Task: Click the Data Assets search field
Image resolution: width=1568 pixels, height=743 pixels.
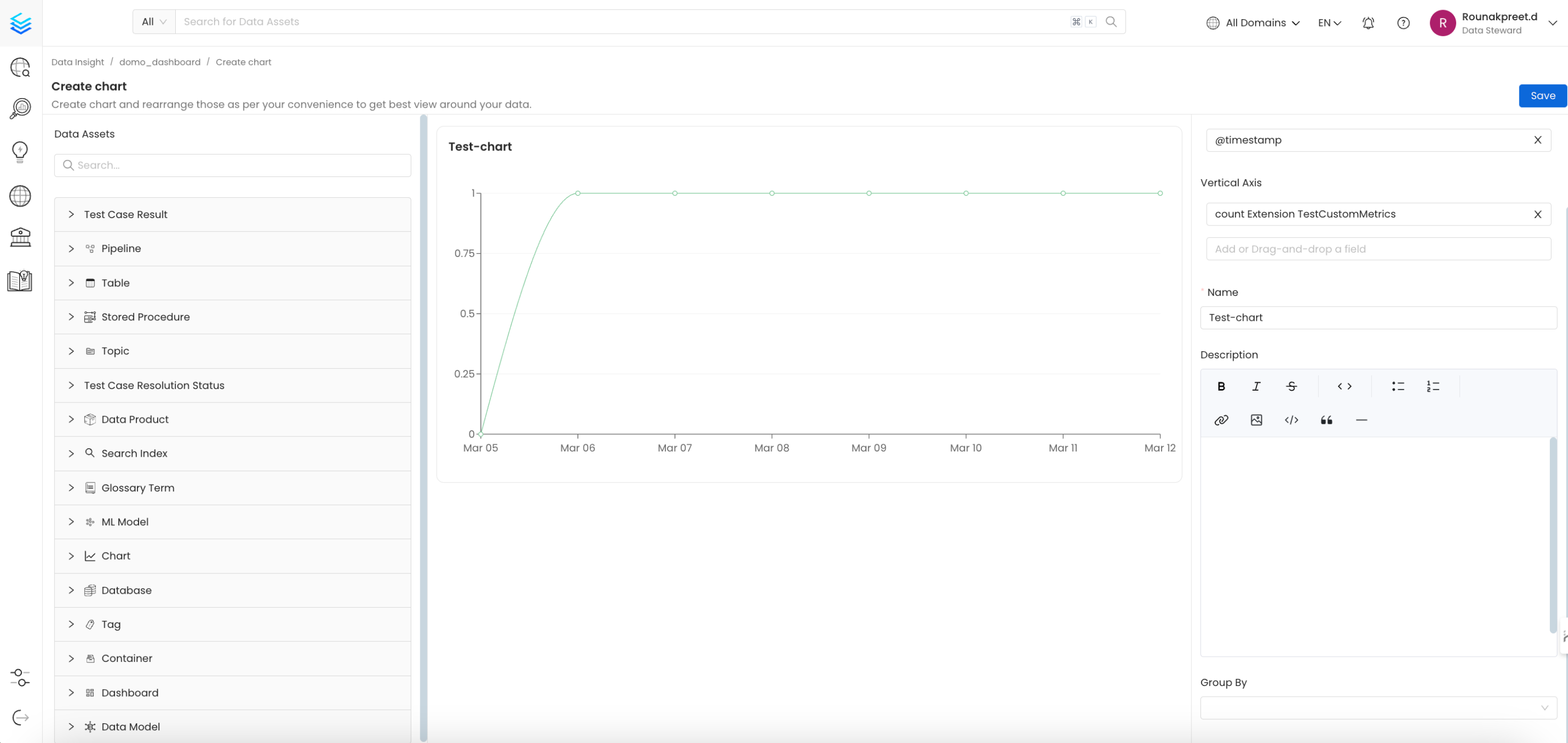Action: coord(232,165)
